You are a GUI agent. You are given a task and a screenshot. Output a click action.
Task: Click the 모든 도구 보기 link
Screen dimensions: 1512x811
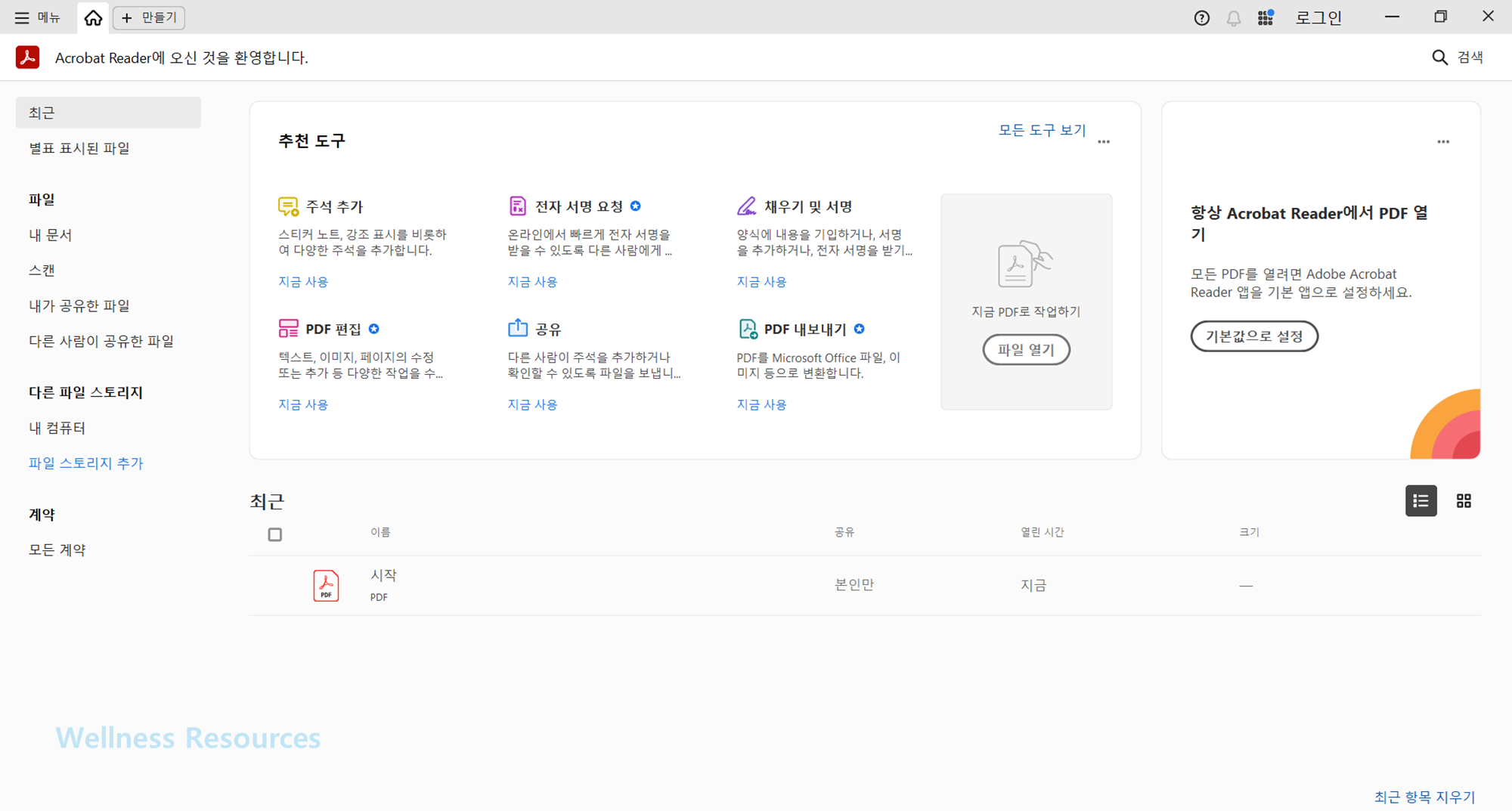pyautogui.click(x=1042, y=130)
